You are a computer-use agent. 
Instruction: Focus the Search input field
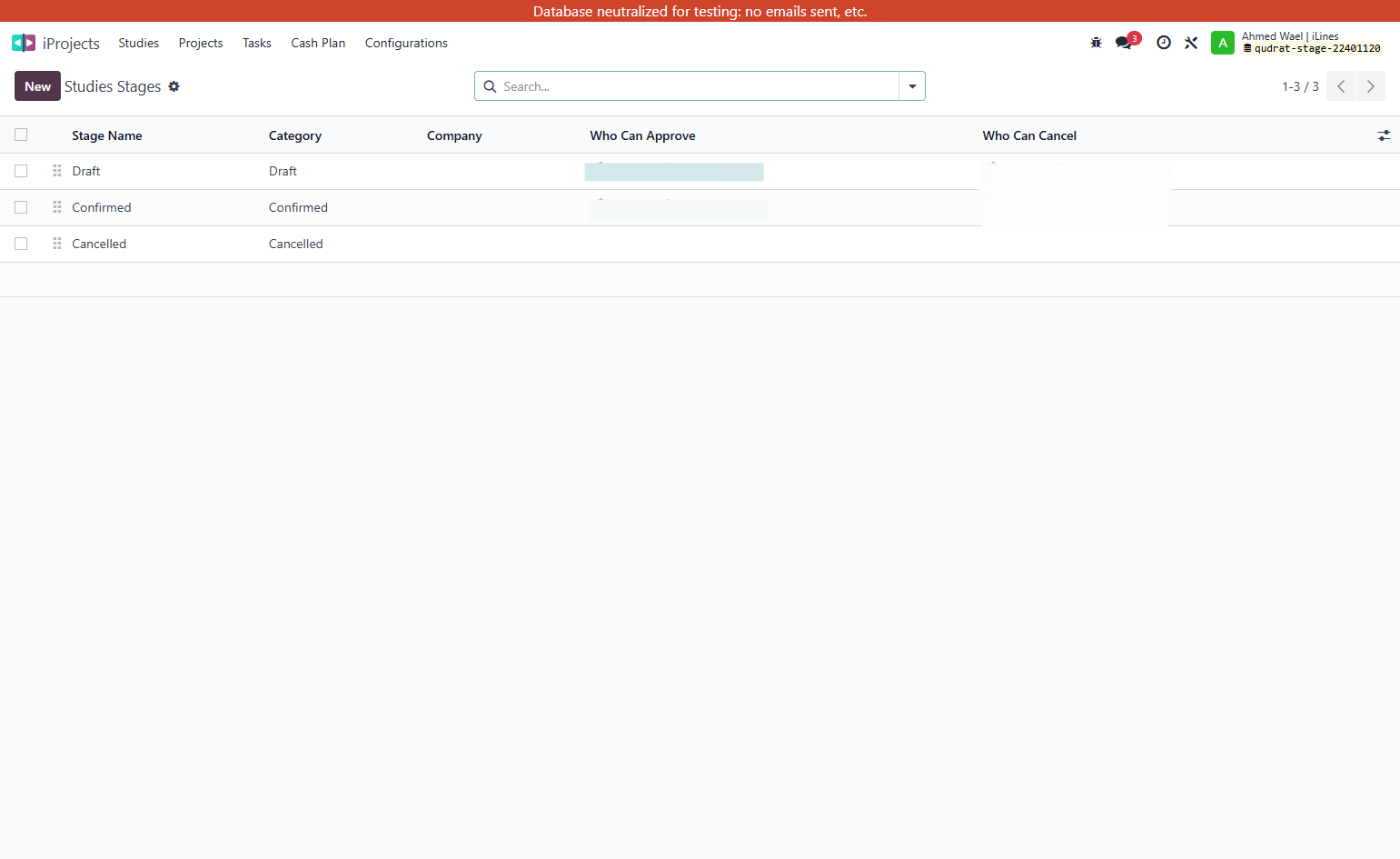tap(698, 86)
